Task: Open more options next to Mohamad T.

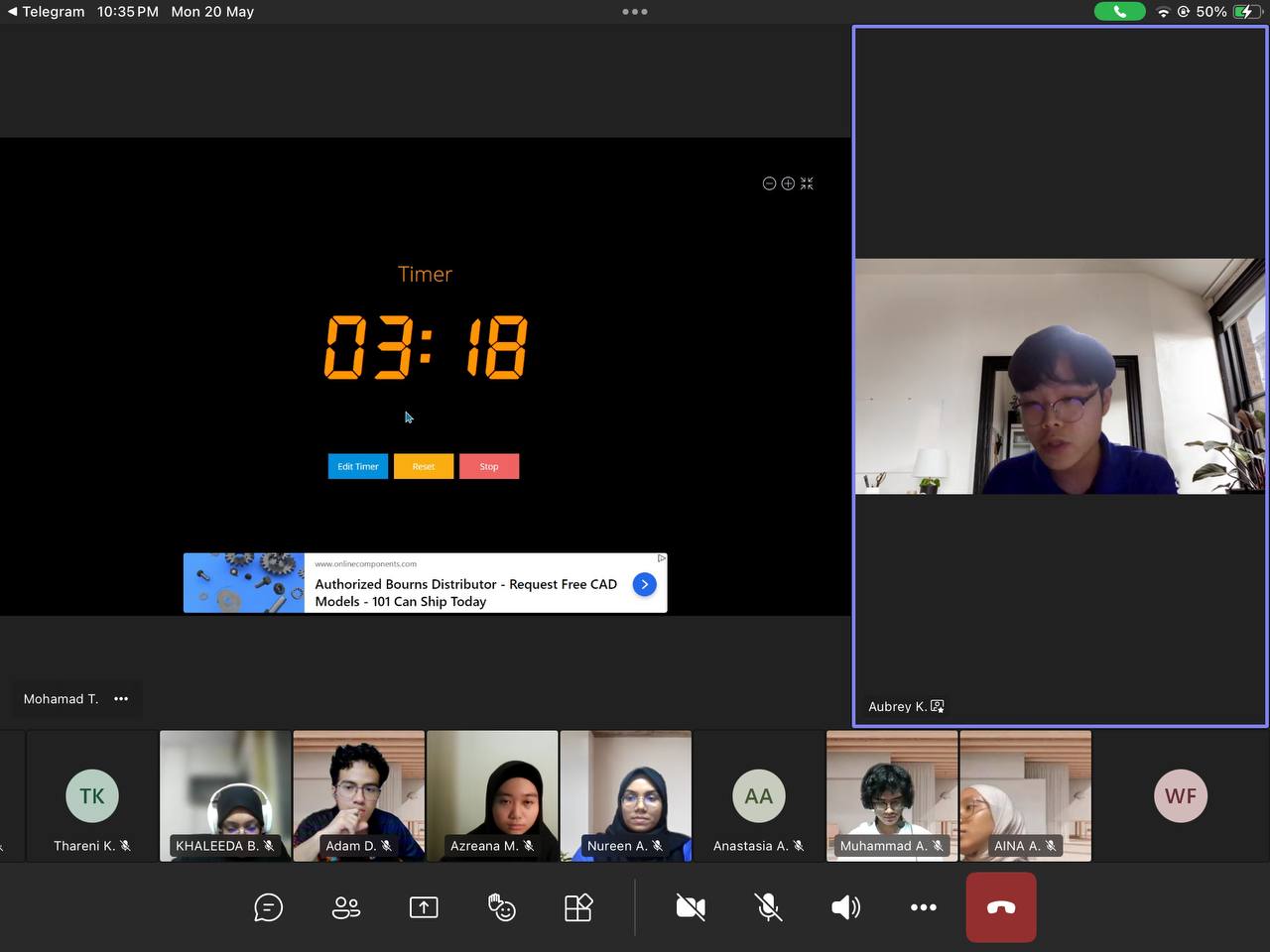Action: pyautogui.click(x=121, y=699)
